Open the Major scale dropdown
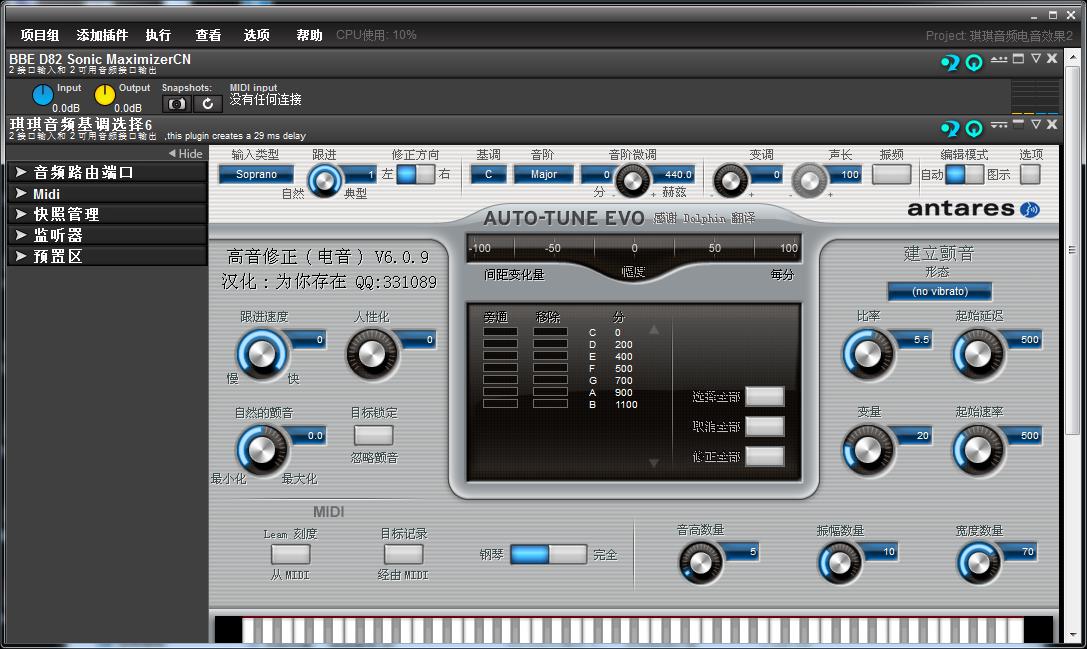1087x649 pixels. tap(544, 174)
